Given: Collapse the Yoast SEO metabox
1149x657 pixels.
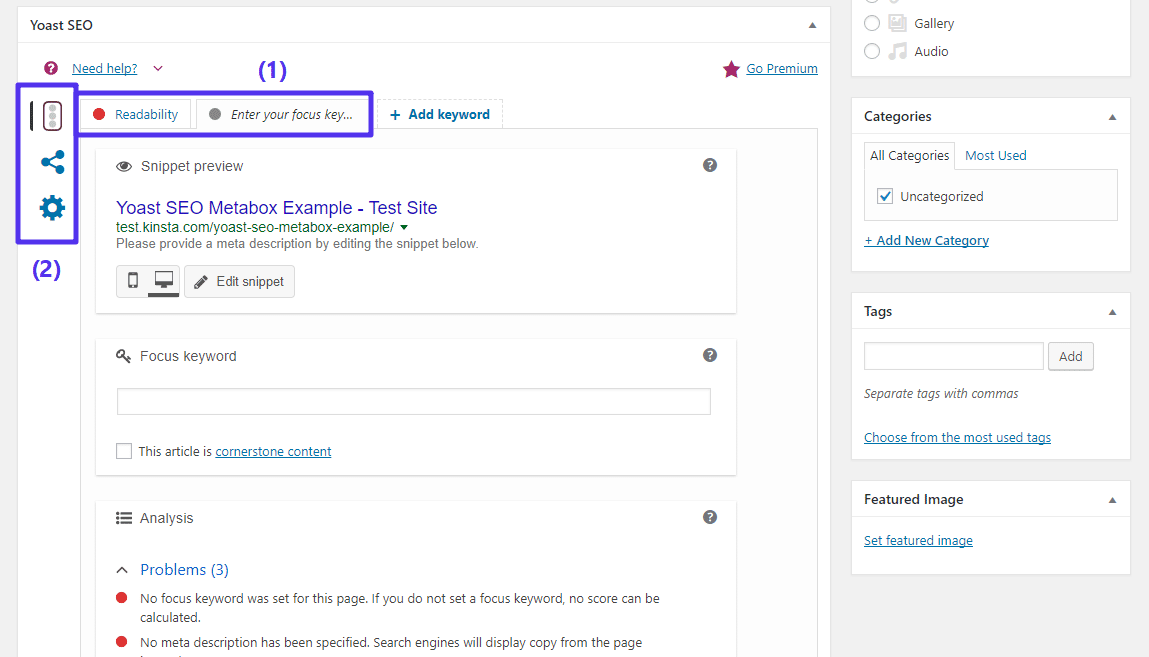Looking at the screenshot, I should 812,25.
